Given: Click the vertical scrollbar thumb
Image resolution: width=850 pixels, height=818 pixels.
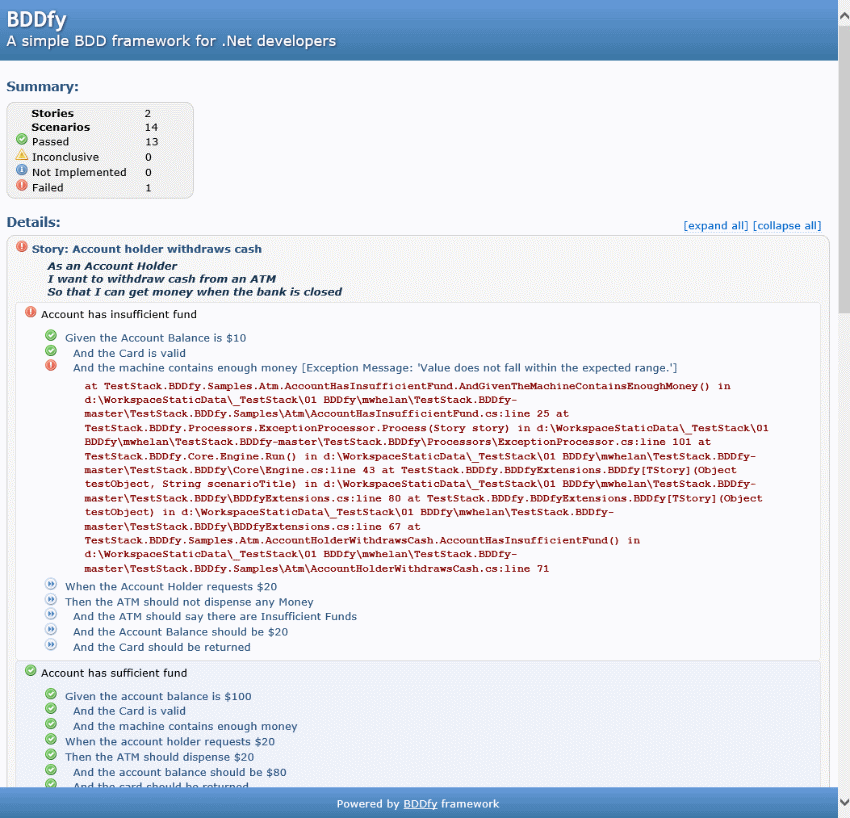Looking at the screenshot, I should pos(844,168).
